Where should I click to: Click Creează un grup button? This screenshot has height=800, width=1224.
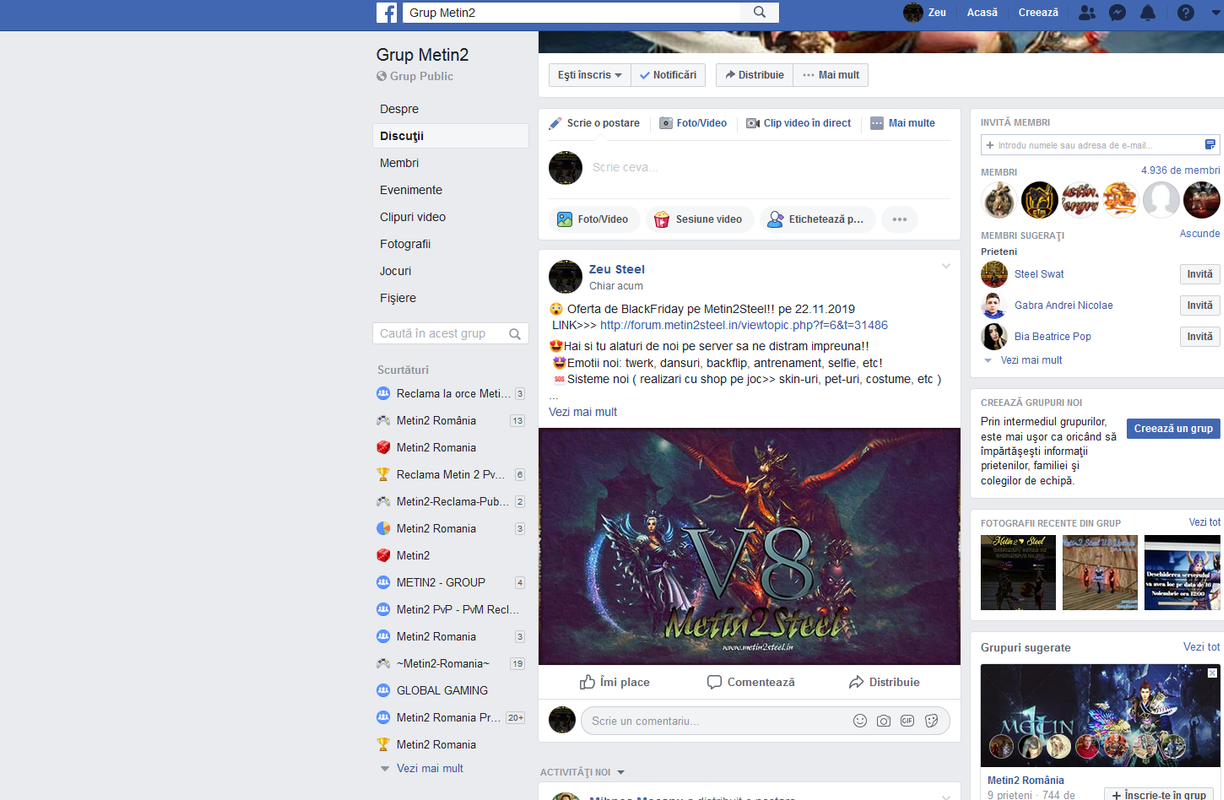tap(1173, 428)
